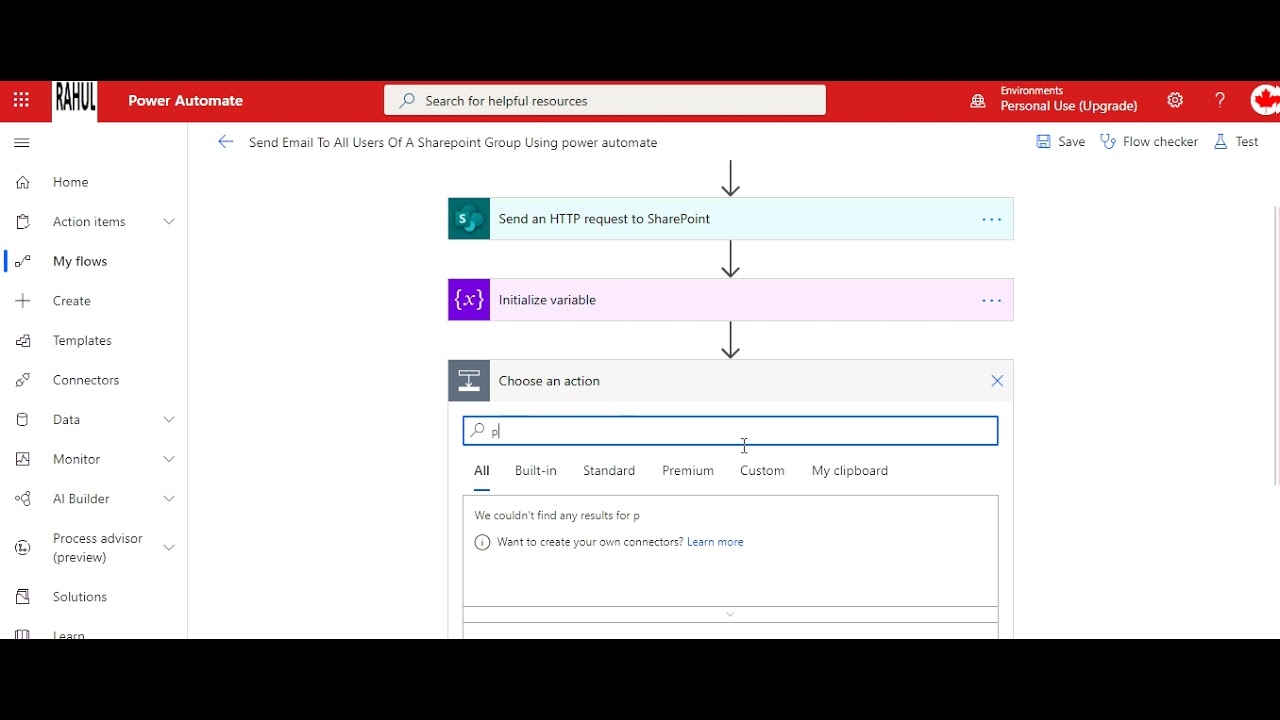The width and height of the screenshot is (1280, 720).
Task: Click the vertical scrollbar on the right
Action: [1276, 345]
